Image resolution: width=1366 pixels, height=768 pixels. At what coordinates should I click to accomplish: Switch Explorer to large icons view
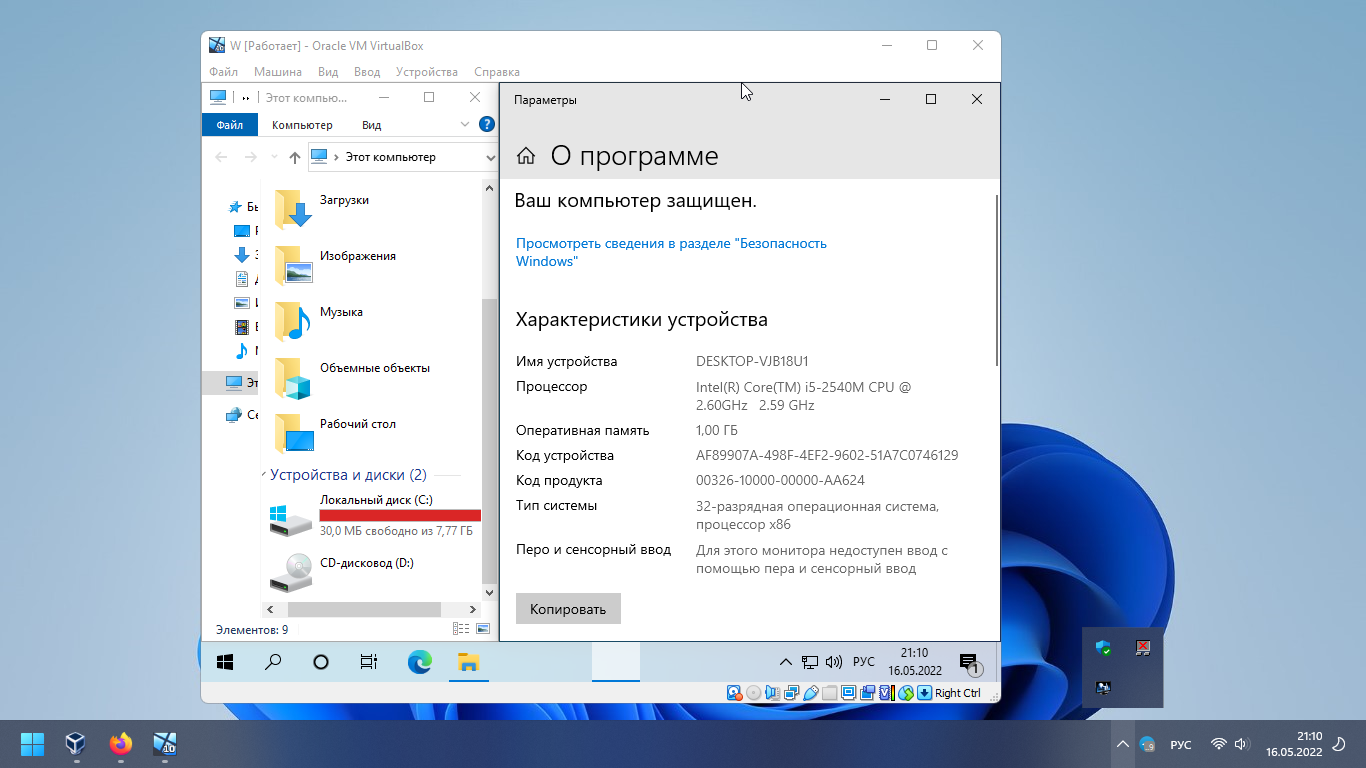point(483,629)
